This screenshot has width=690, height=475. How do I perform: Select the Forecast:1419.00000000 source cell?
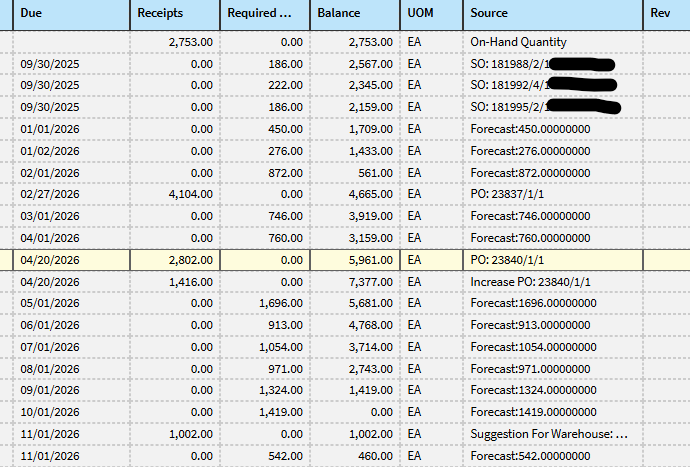click(x=553, y=412)
